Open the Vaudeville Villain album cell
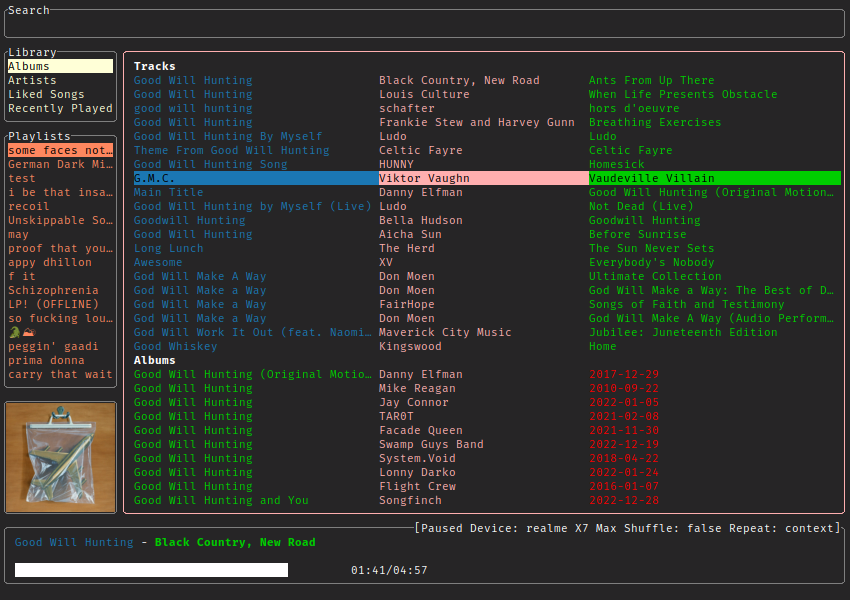The image size is (850, 600). (651, 178)
